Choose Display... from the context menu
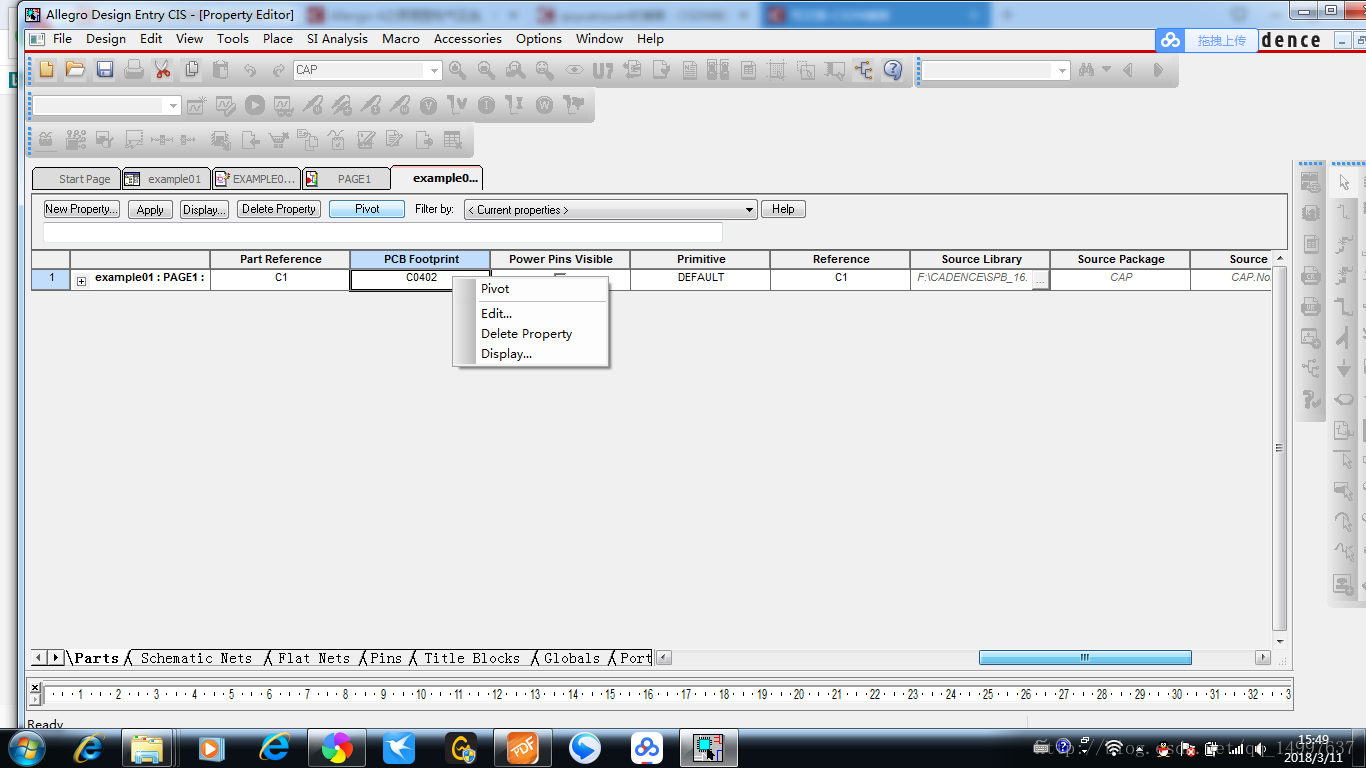Image resolution: width=1366 pixels, height=768 pixels. [x=506, y=354]
